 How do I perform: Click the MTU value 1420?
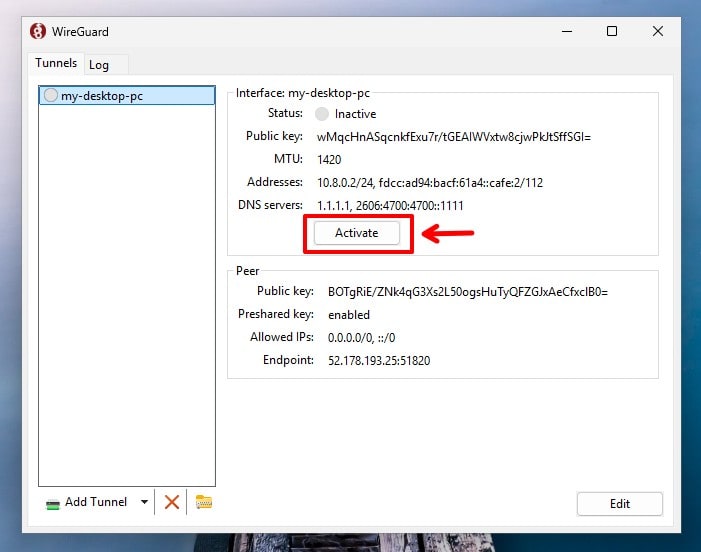(x=329, y=160)
